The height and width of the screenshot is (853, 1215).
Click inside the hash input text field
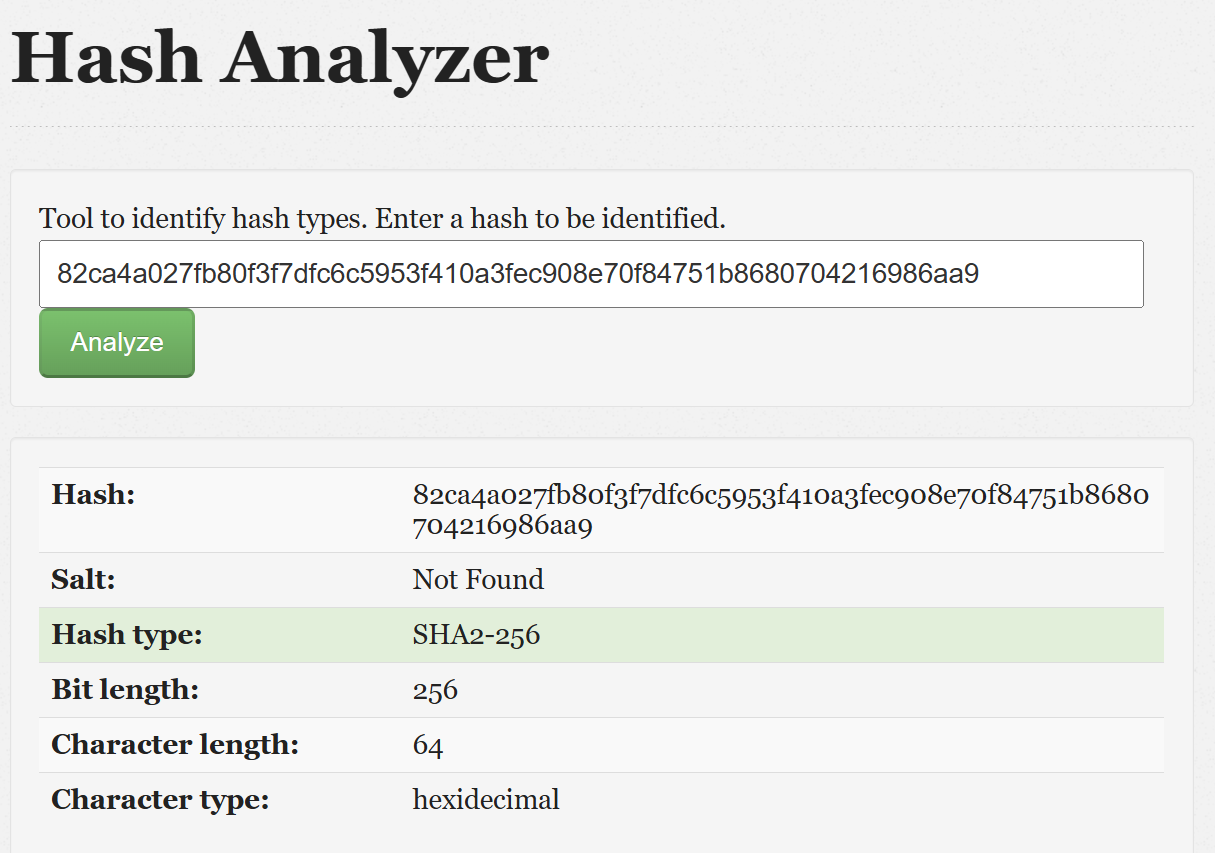pyautogui.click(x=591, y=274)
